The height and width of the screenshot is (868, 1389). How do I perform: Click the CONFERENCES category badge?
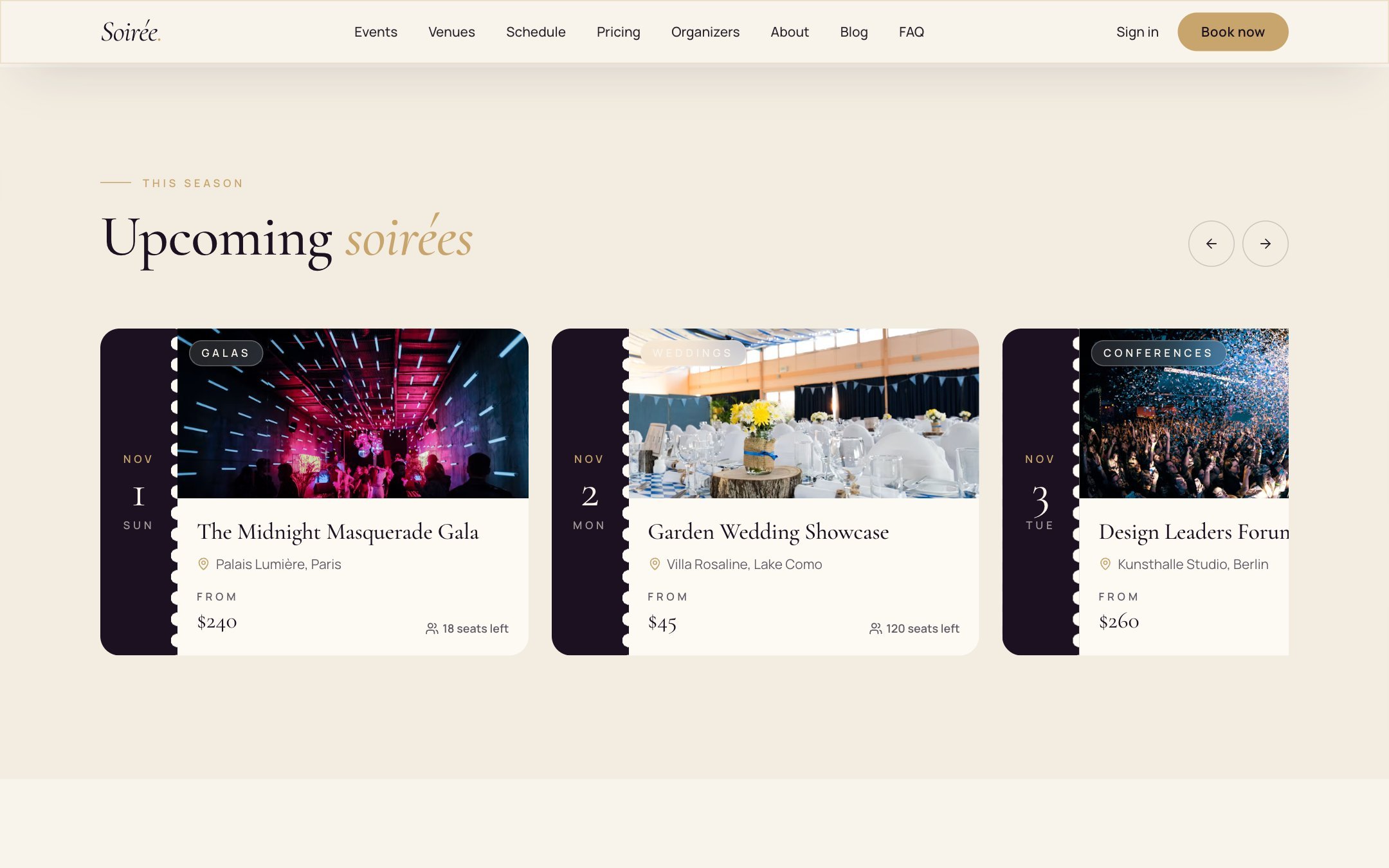click(x=1158, y=353)
